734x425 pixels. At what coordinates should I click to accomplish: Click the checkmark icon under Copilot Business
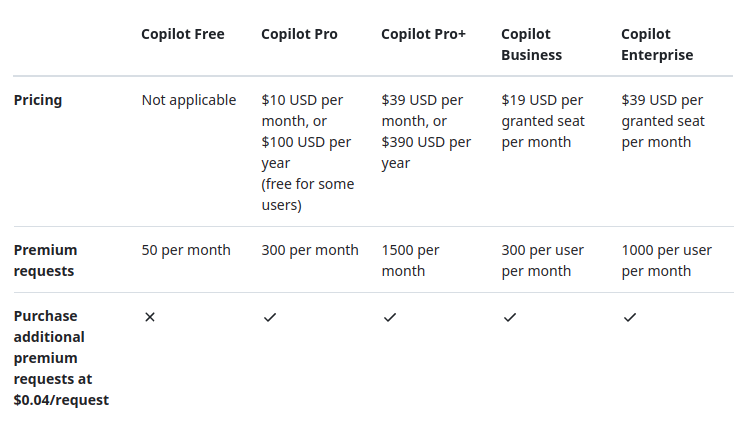(x=510, y=317)
